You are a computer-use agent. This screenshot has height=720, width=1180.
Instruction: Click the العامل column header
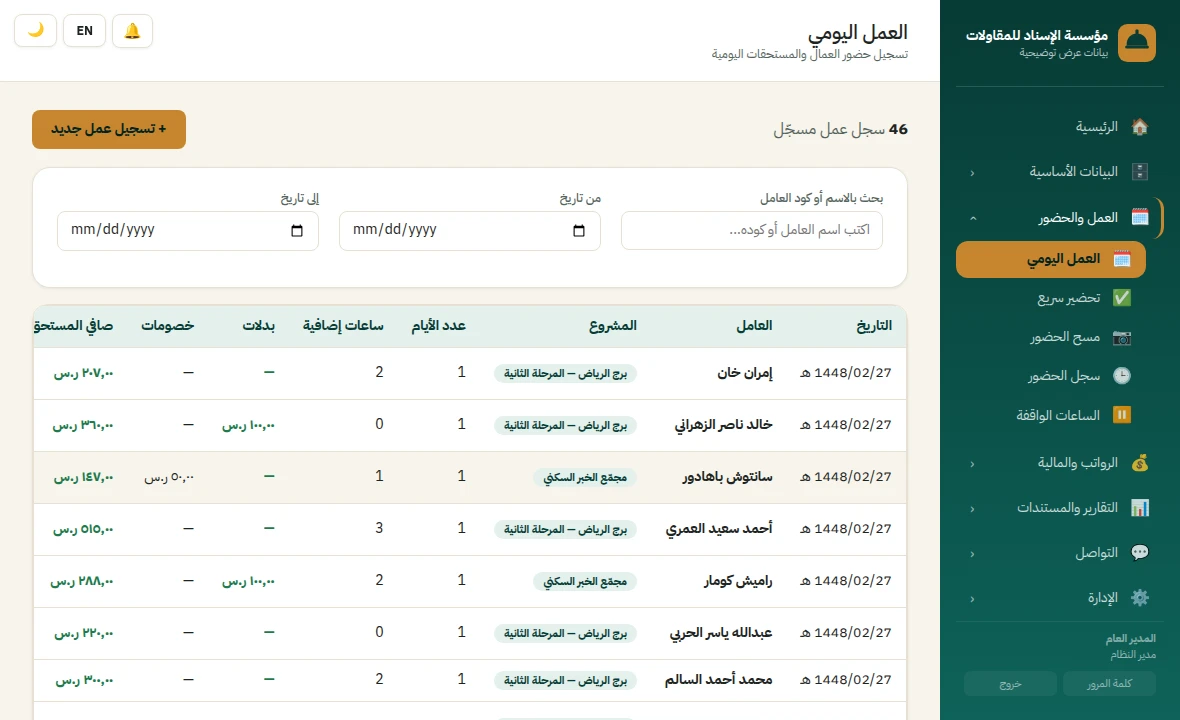[x=754, y=326]
